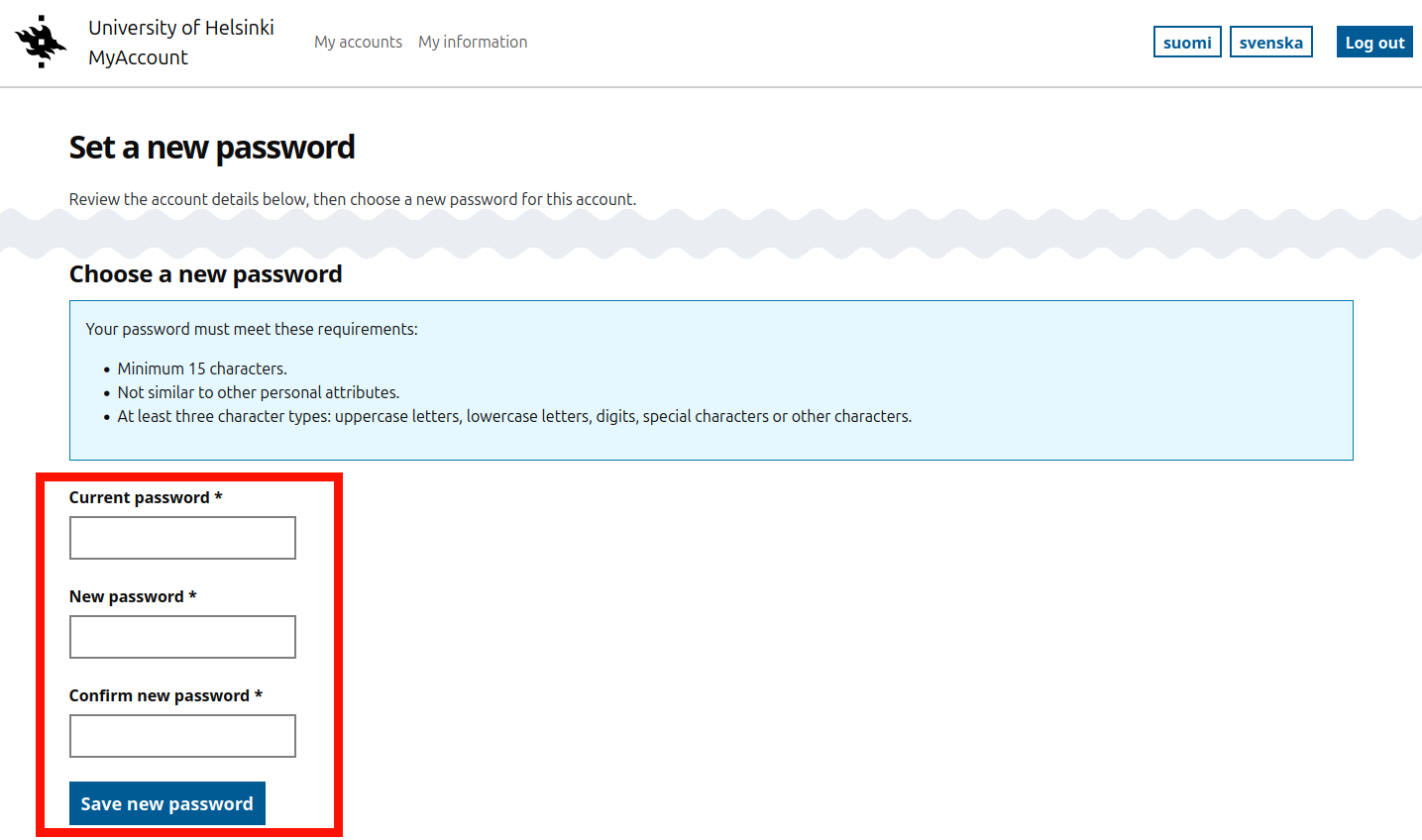Click the Set a new password heading
Image resolution: width=1422 pixels, height=840 pixels.
click(212, 148)
